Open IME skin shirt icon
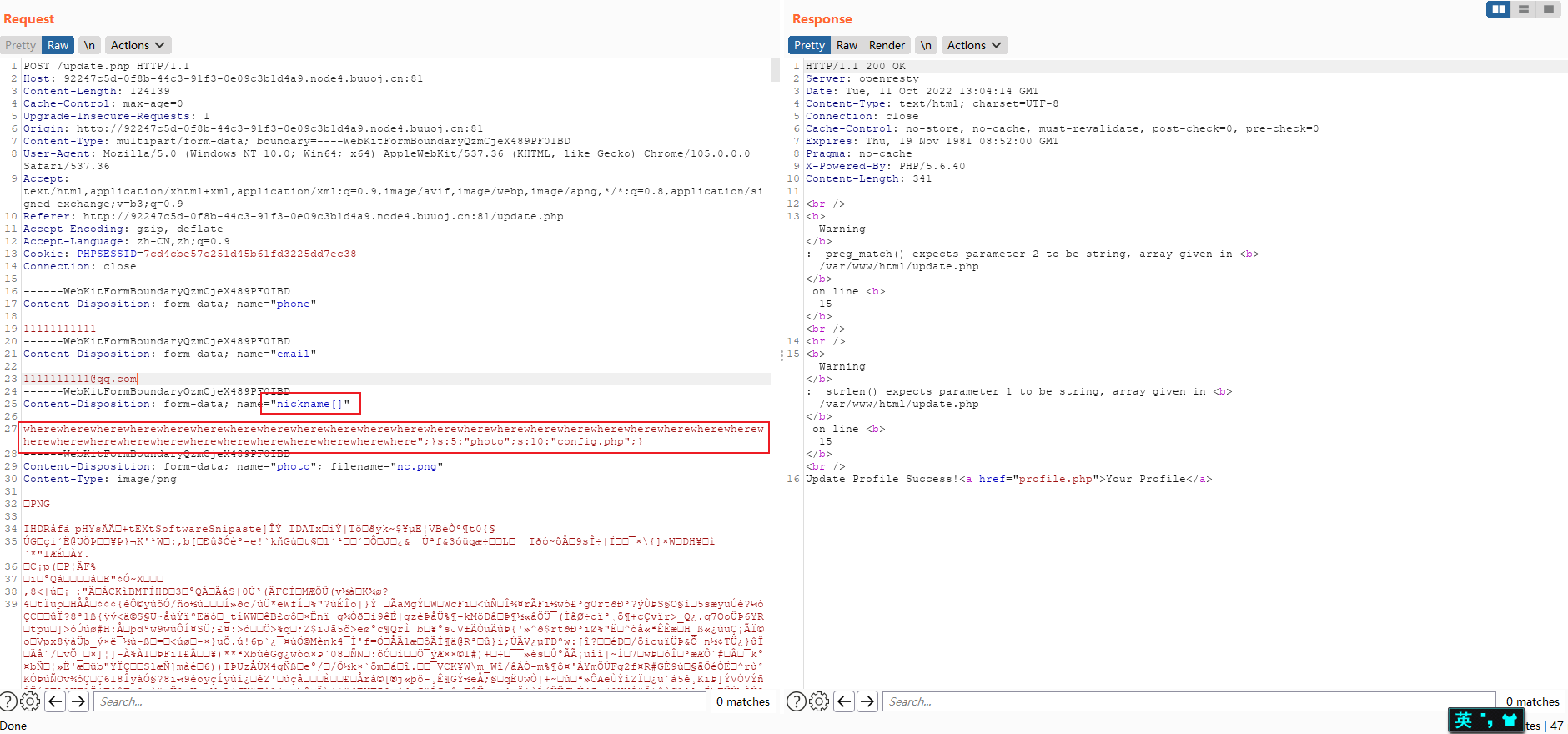The width and height of the screenshot is (1568, 734). click(1509, 721)
